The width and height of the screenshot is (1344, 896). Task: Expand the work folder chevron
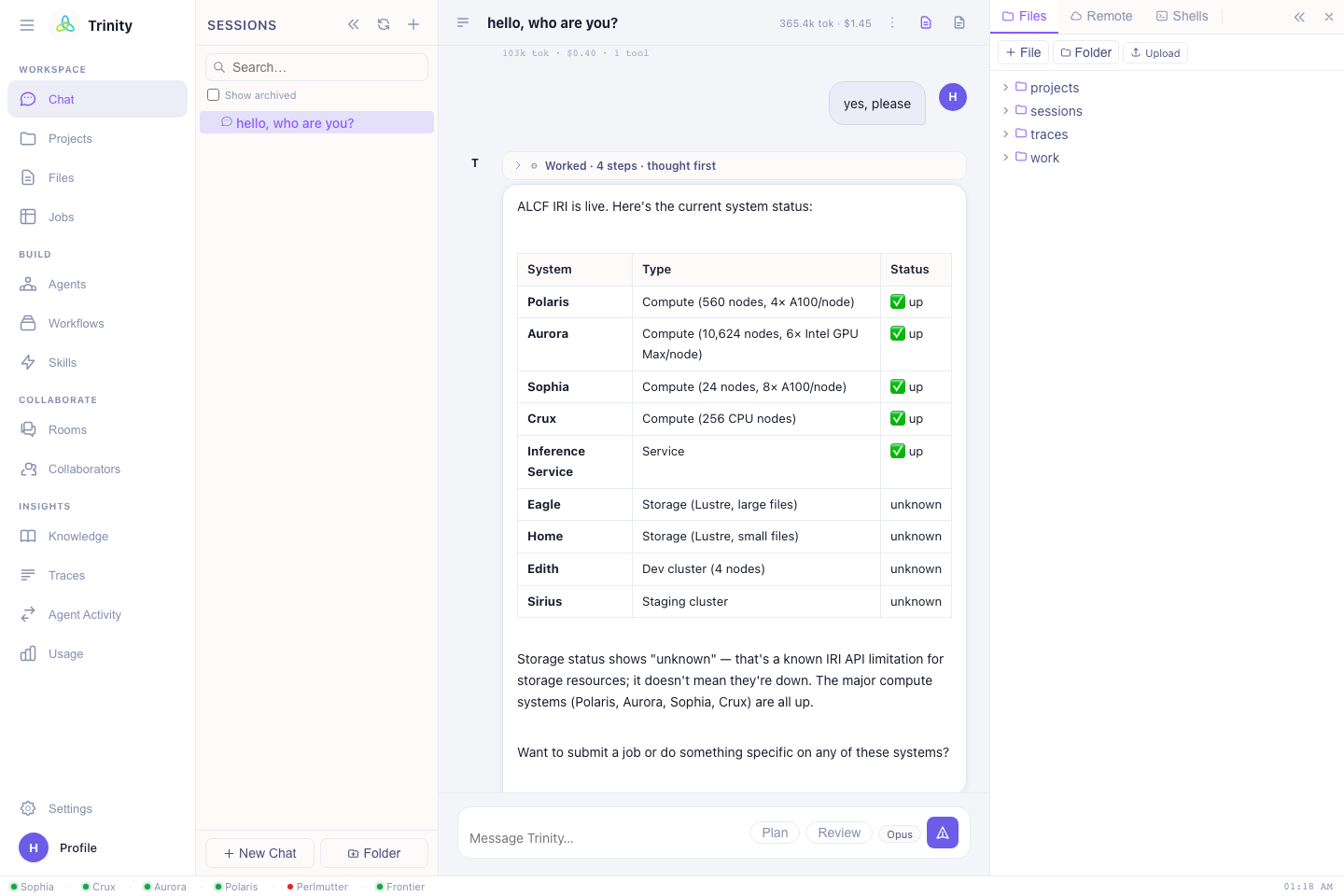(x=1005, y=157)
